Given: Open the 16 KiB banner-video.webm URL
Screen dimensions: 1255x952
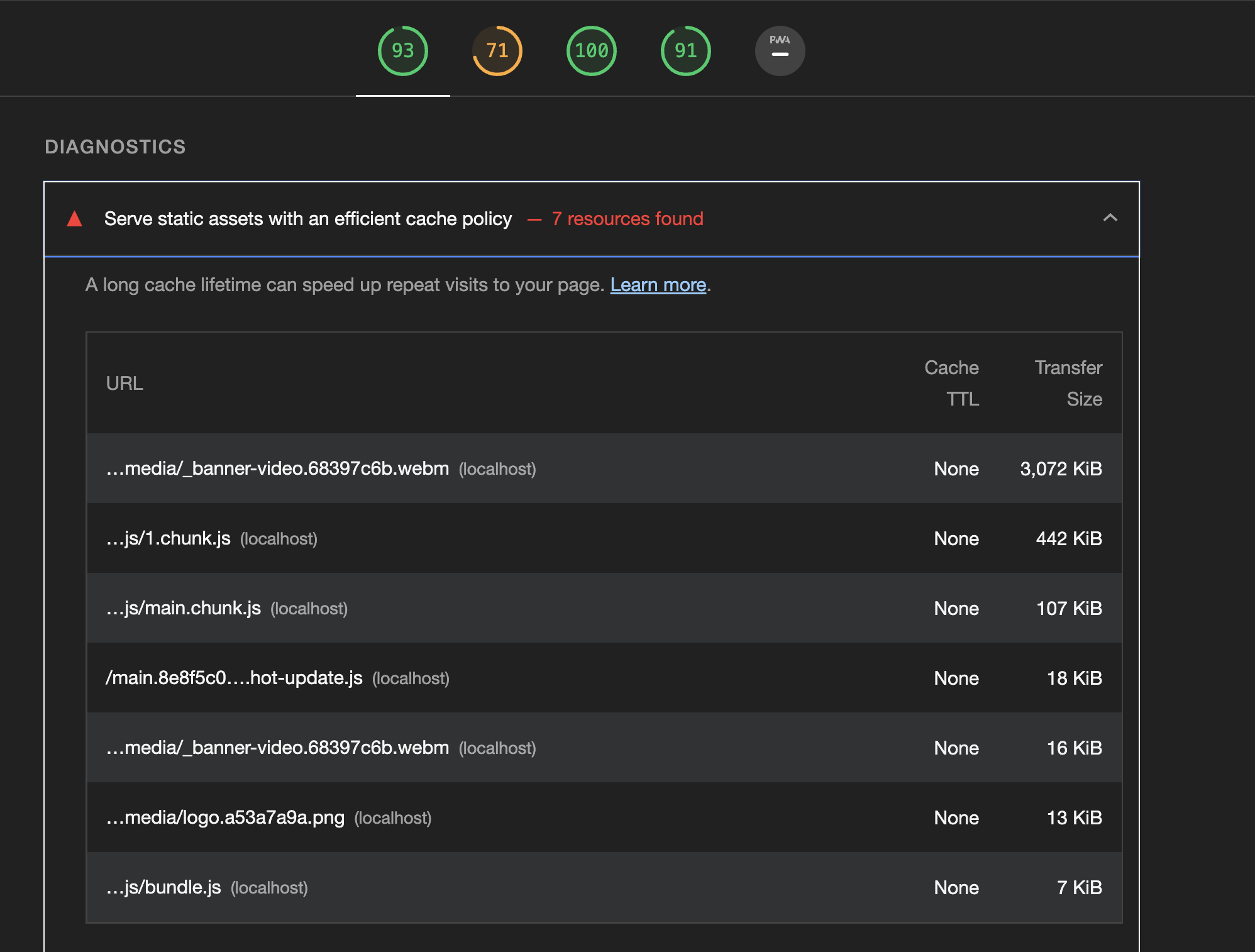Looking at the screenshot, I should (x=277, y=748).
